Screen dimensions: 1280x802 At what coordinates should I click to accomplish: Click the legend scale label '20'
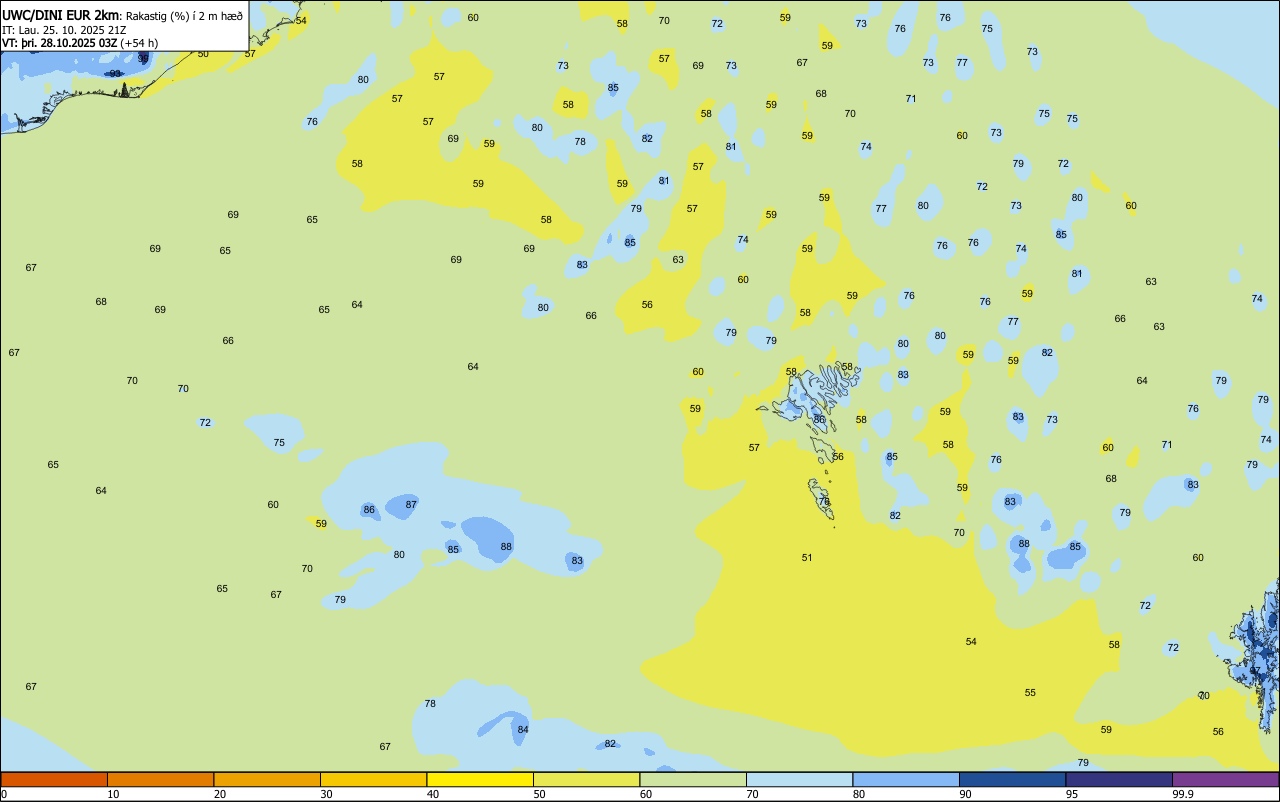220,794
